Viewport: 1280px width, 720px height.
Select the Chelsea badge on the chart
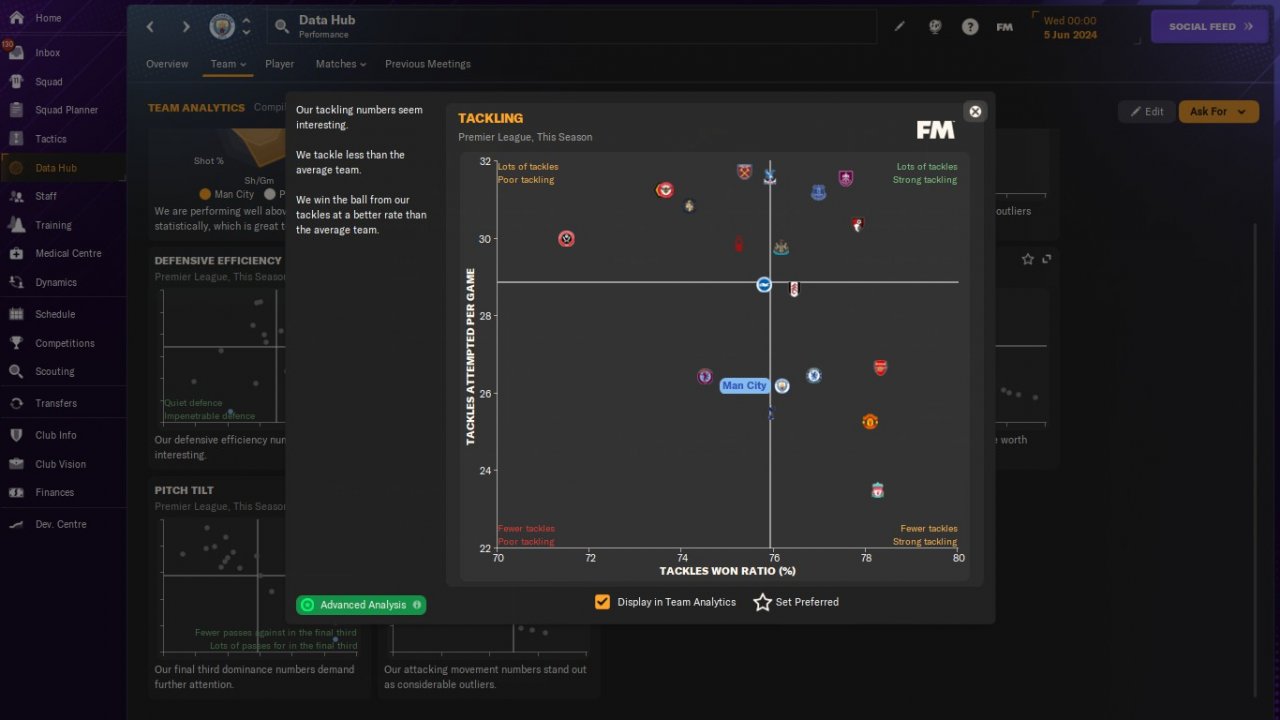(x=814, y=376)
